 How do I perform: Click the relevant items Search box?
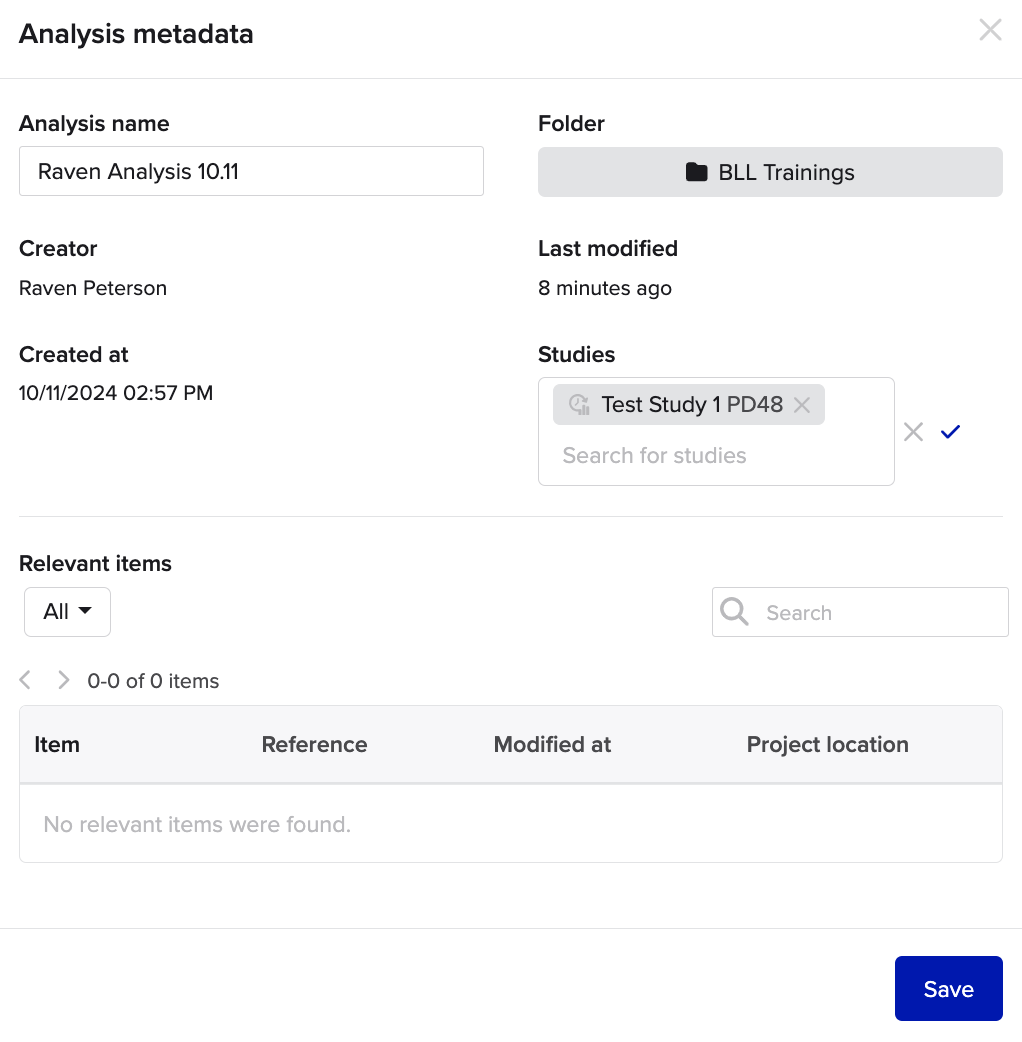point(860,612)
